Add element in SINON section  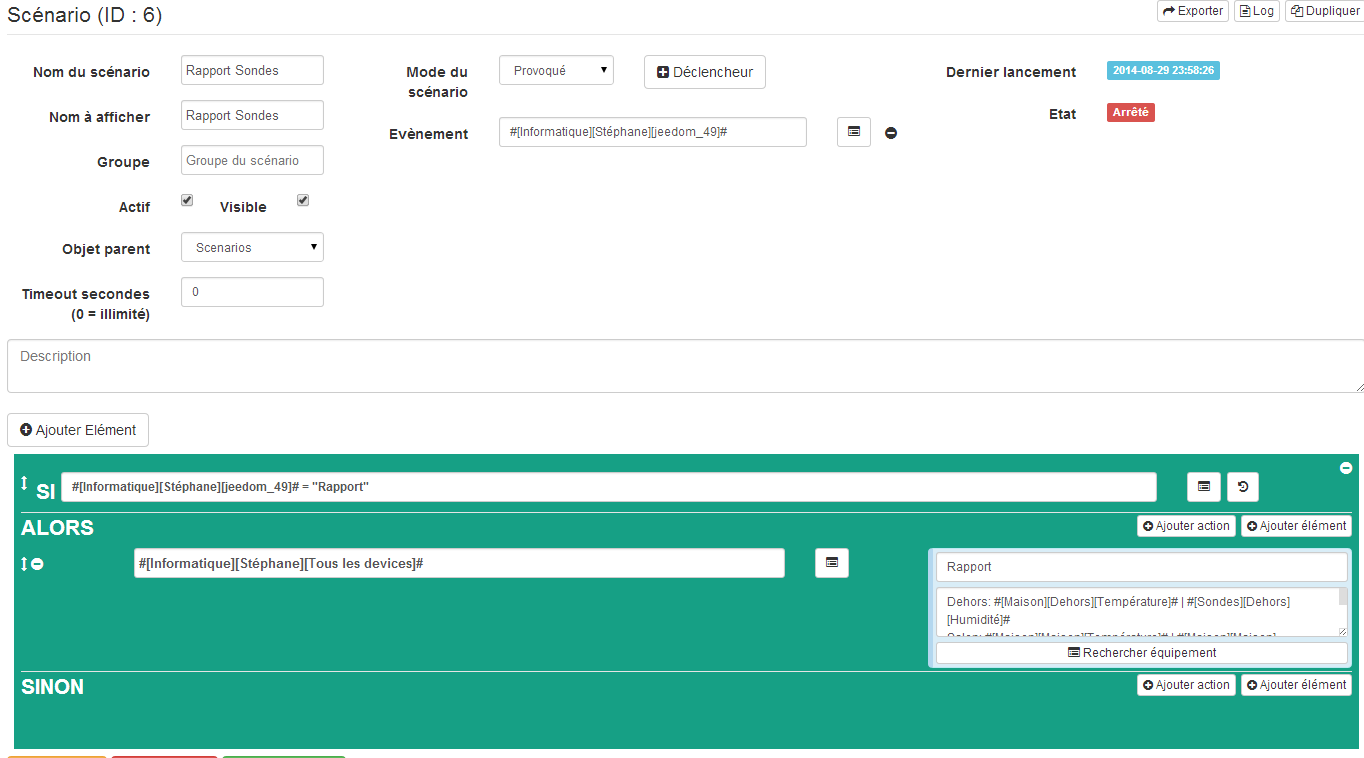pyautogui.click(x=1296, y=685)
